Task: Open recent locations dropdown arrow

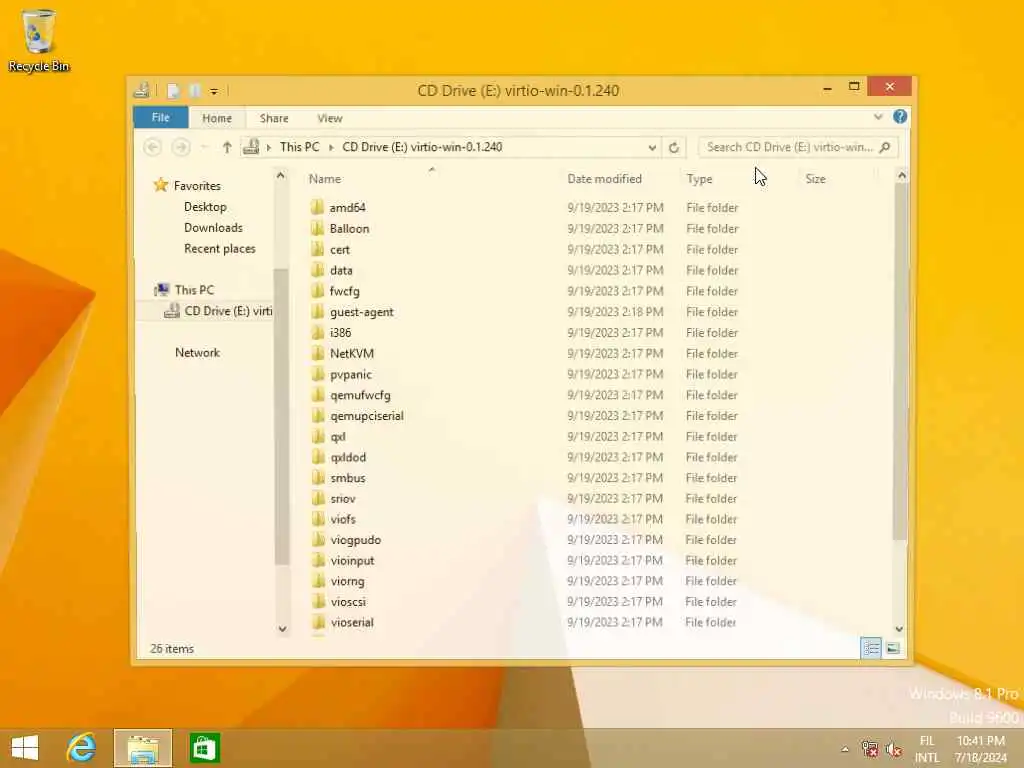Action: tap(204, 148)
